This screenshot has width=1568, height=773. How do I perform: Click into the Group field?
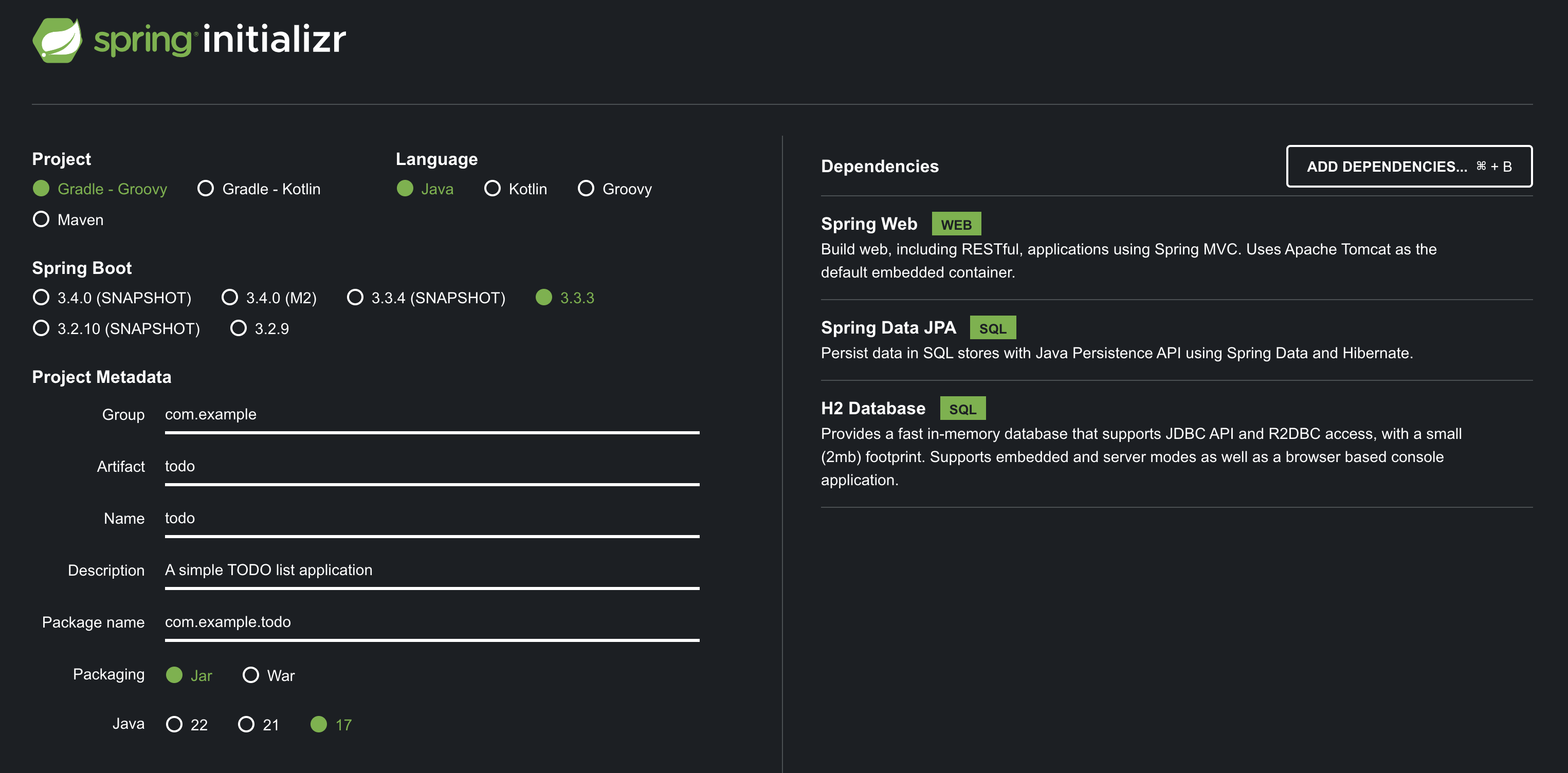click(431, 414)
